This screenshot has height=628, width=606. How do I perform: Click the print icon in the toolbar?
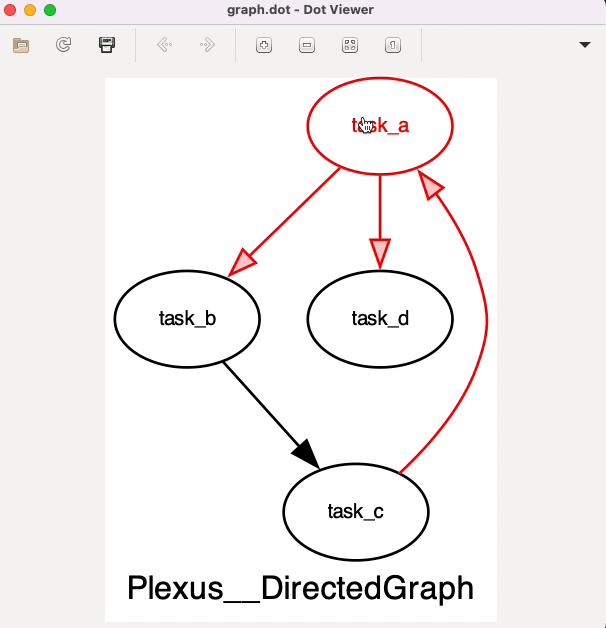[106, 45]
